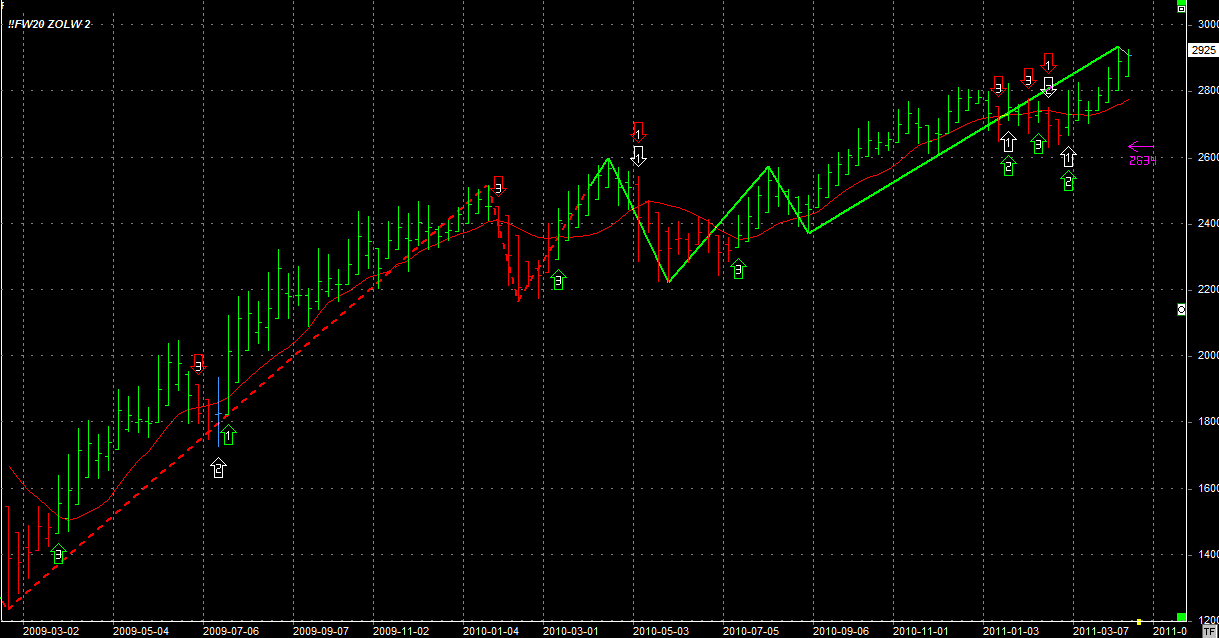Click the magenta arrow pointing to 2634
This screenshot has height=638, width=1219.
click(x=1140, y=147)
